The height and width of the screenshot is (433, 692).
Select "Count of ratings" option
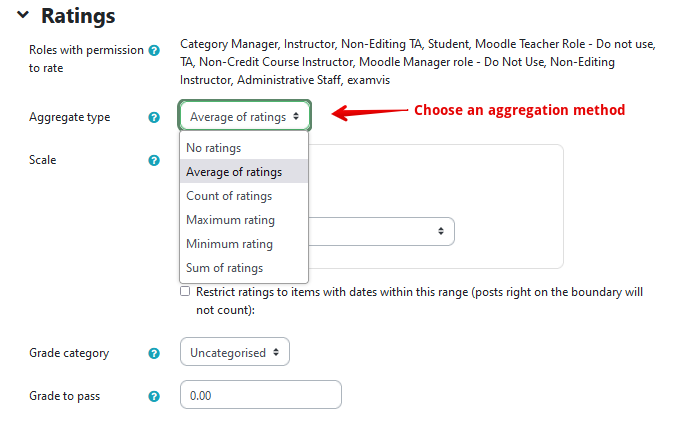point(229,196)
